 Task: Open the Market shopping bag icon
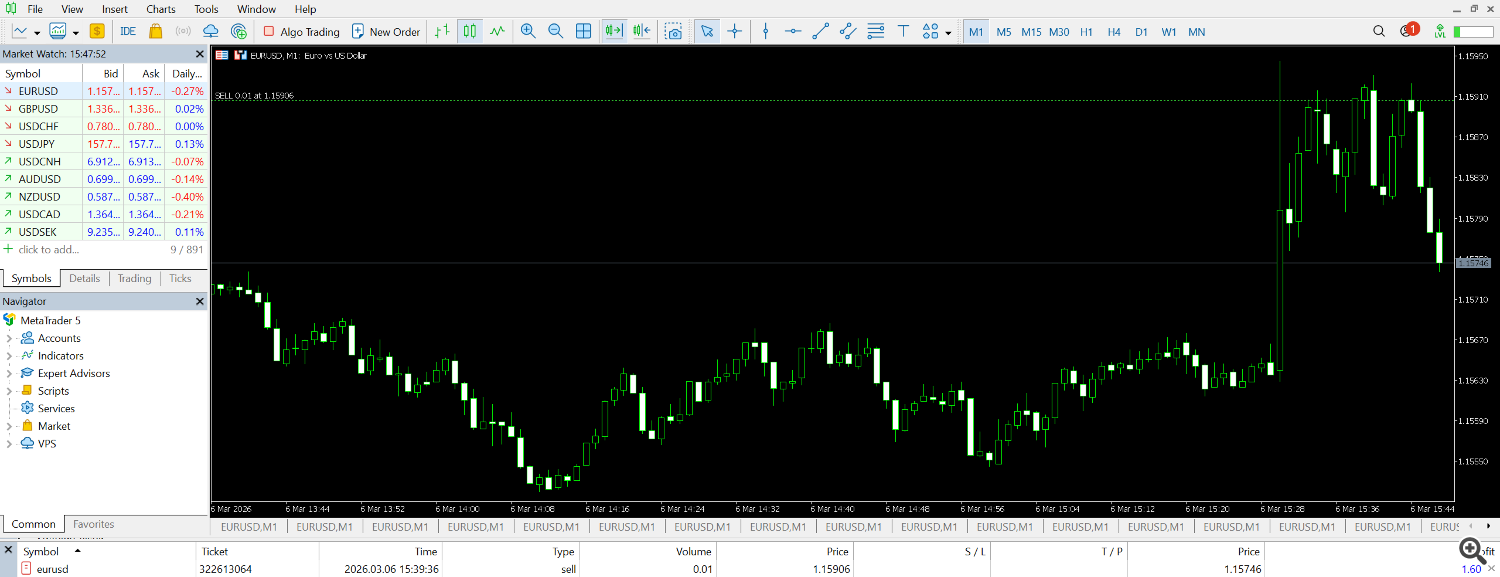[x=156, y=31]
